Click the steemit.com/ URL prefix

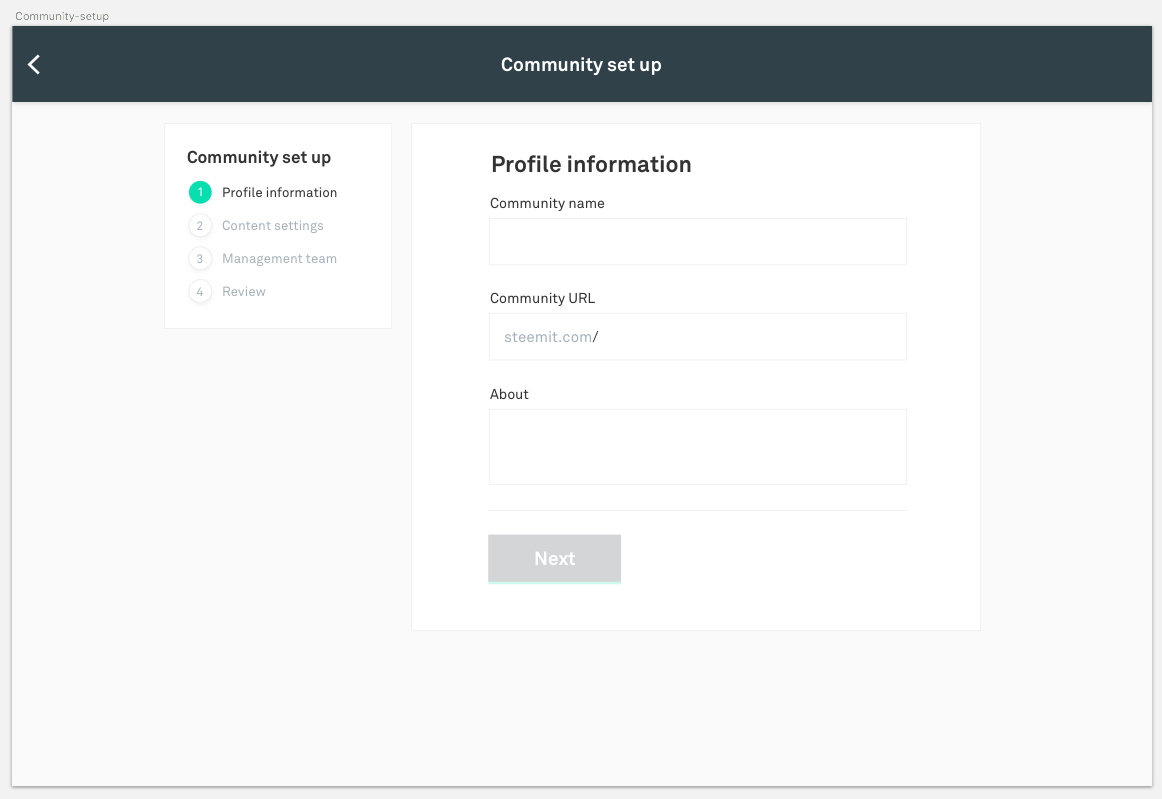(x=550, y=337)
